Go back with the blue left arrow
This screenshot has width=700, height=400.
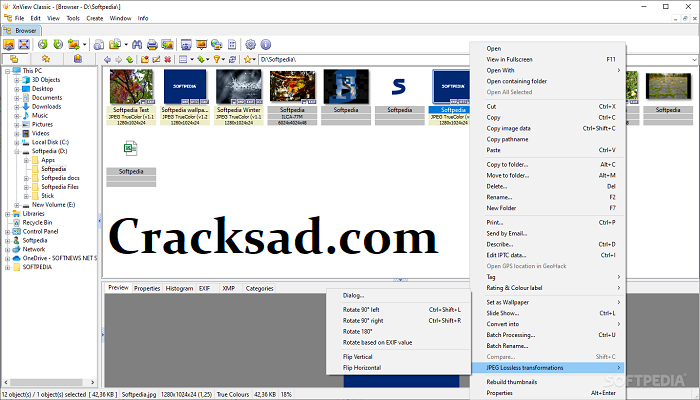click(107, 59)
